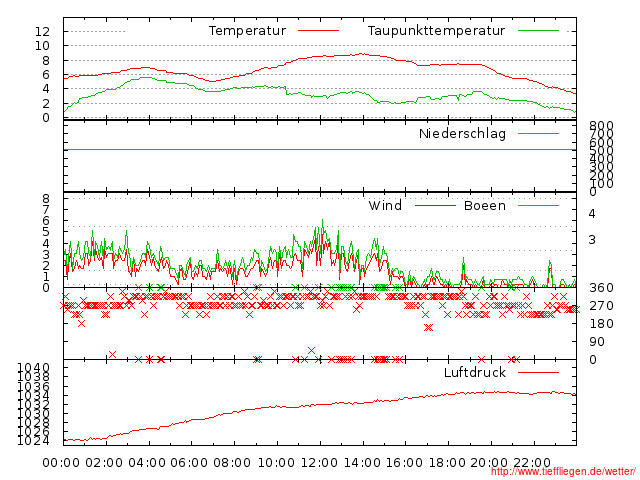Select the green Taupunkttemperatur legend line

(538, 31)
